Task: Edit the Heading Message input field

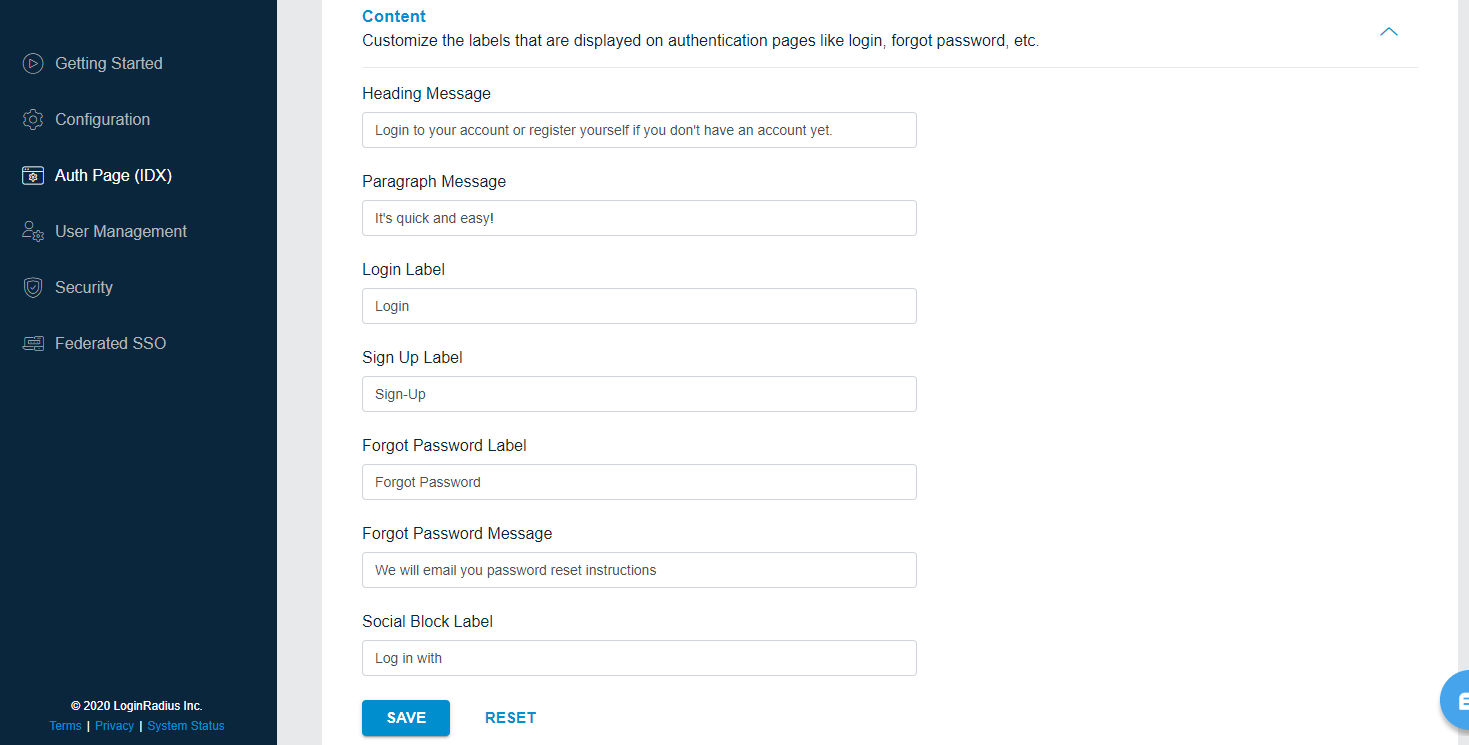Action: 639,130
